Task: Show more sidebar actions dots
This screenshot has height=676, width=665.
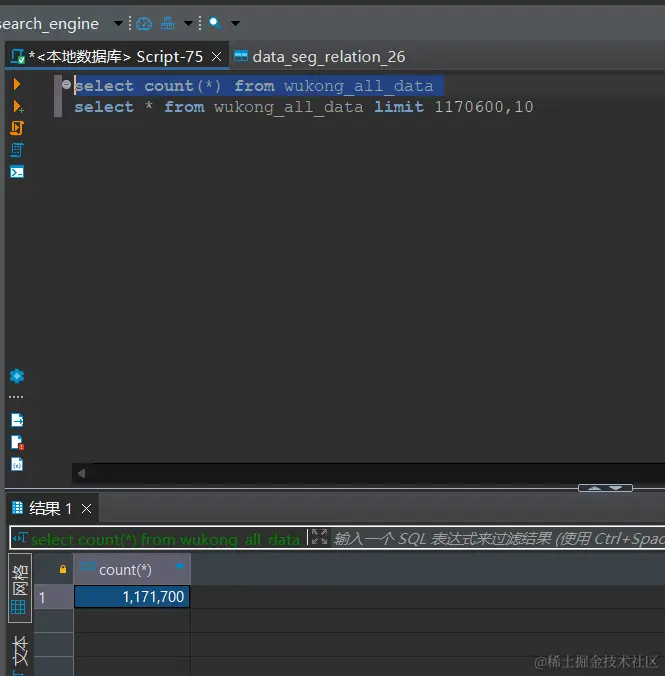Action: (16, 397)
